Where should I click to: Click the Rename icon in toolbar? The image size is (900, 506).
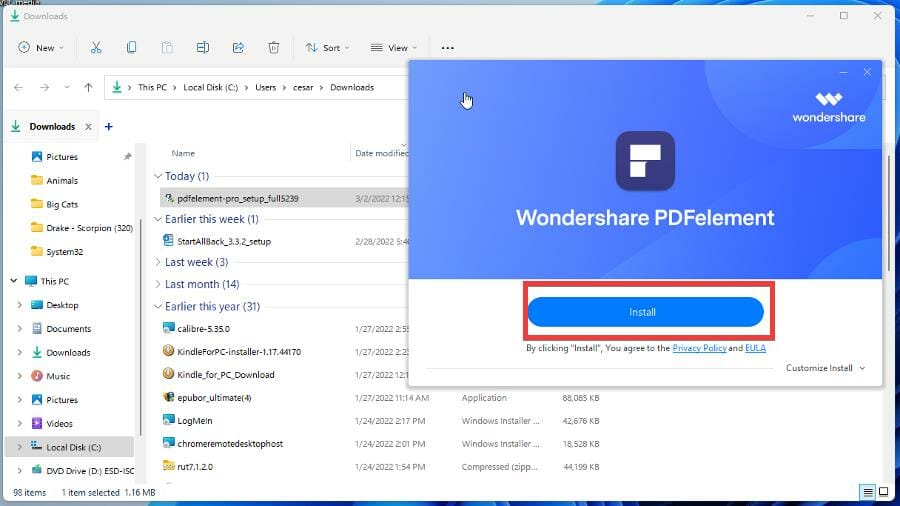tap(203, 48)
